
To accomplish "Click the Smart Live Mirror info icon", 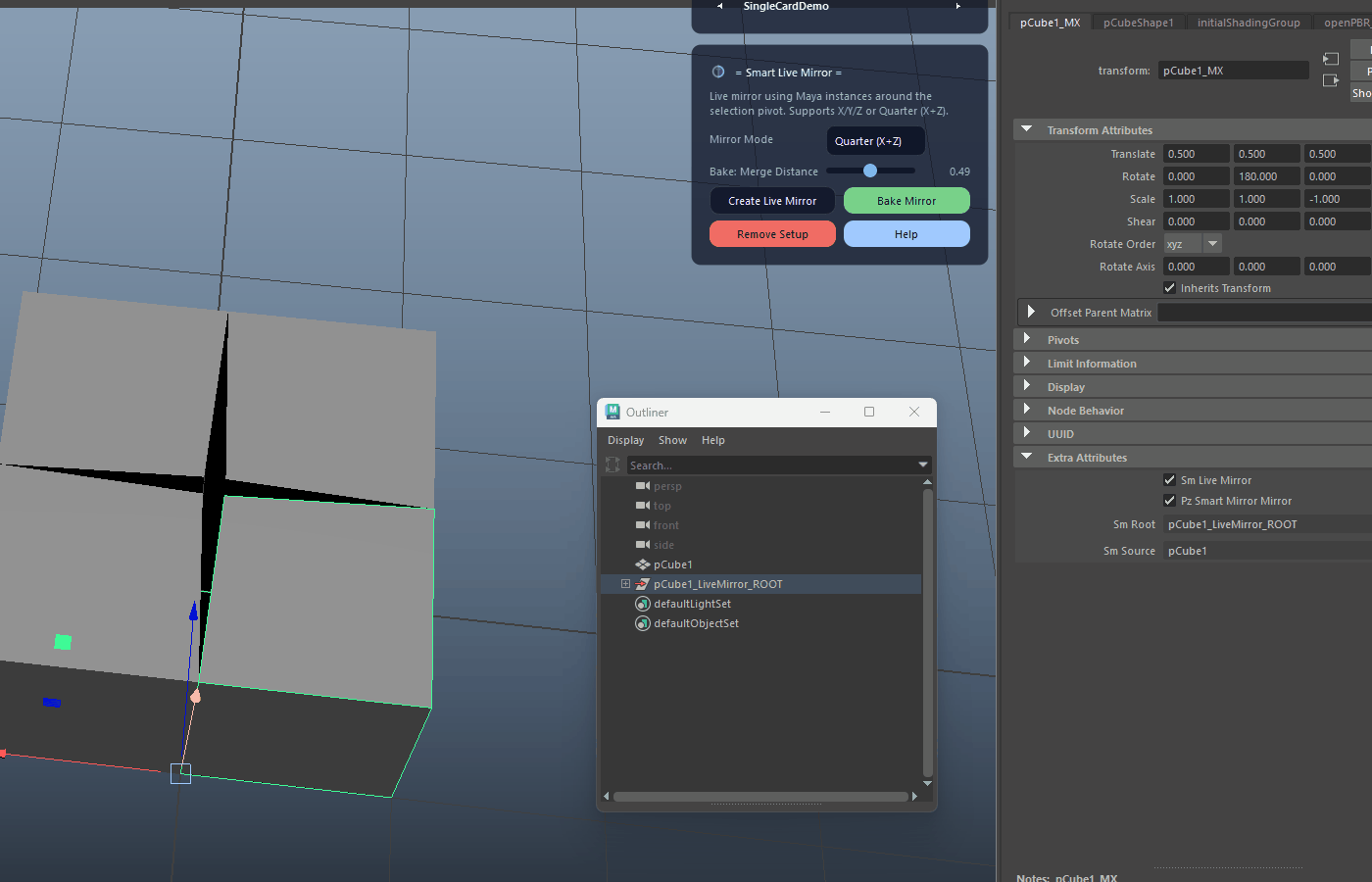I will pyautogui.click(x=718, y=72).
